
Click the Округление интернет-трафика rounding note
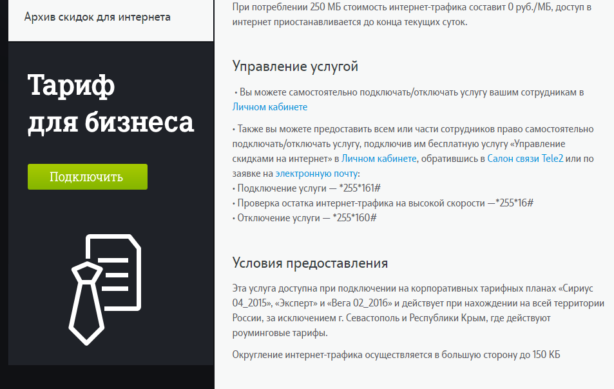tap(396, 355)
